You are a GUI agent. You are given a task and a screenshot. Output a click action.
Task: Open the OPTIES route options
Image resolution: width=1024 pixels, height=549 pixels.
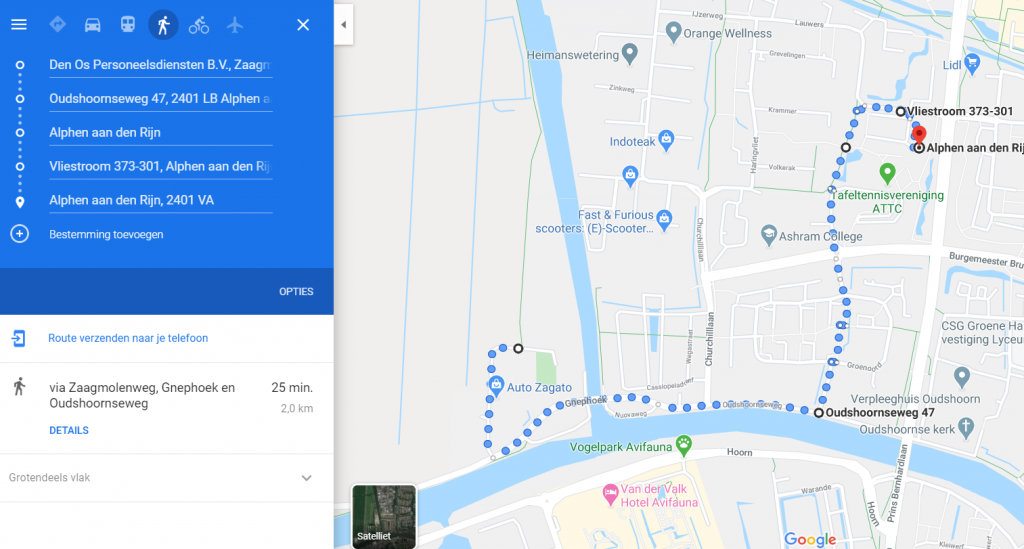click(296, 292)
